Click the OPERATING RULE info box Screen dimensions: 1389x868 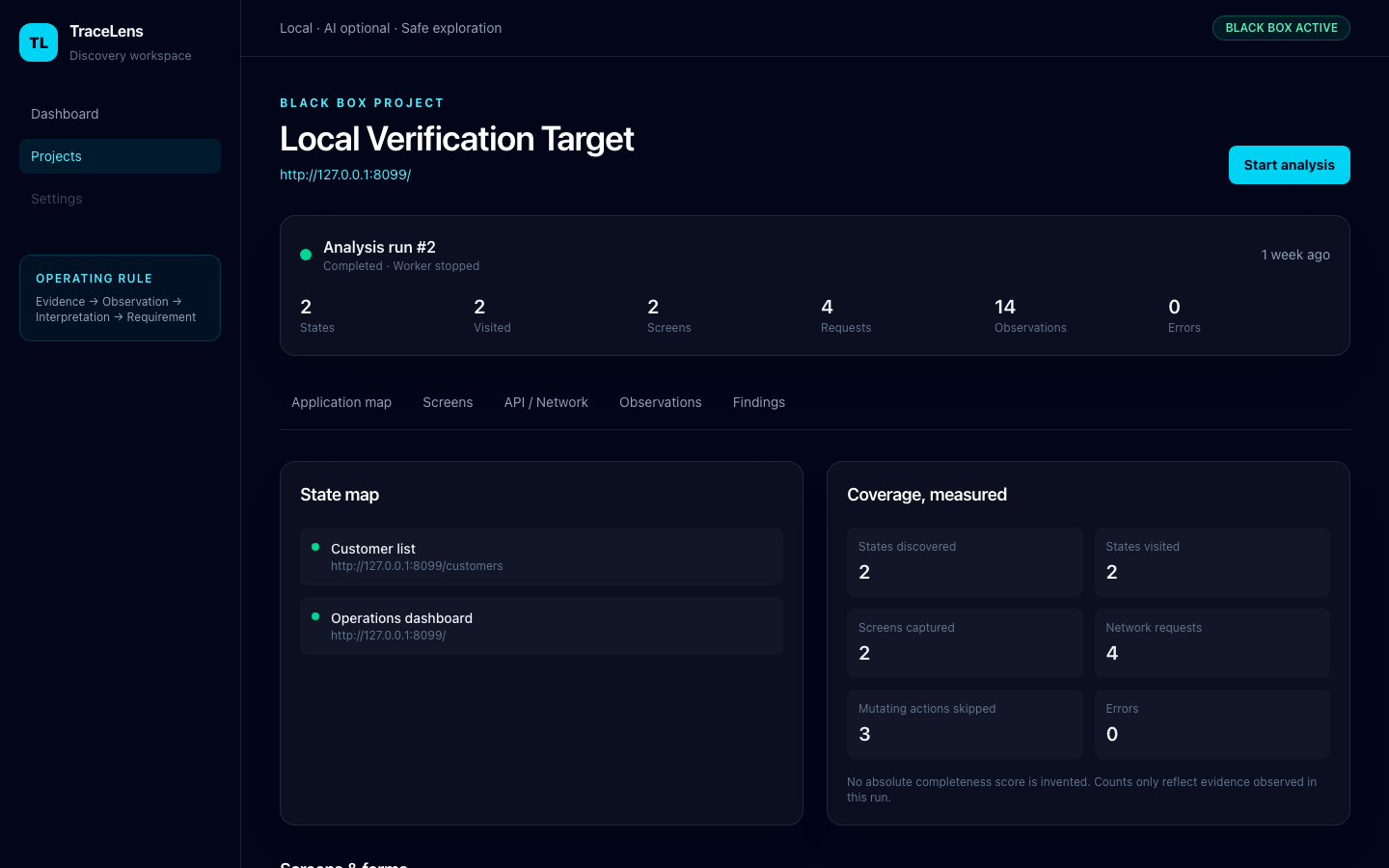(x=120, y=298)
